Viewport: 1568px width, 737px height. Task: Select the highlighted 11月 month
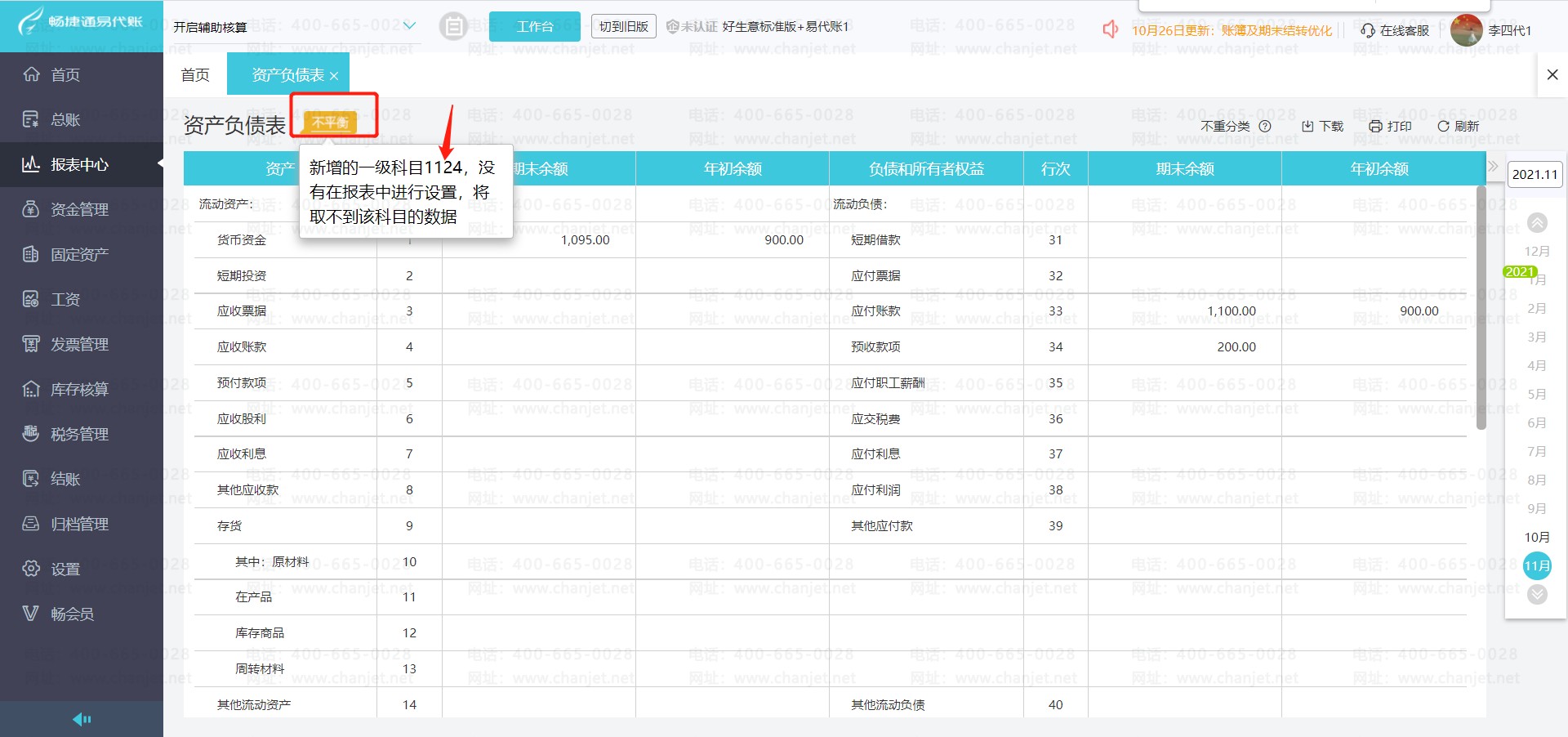1537,566
